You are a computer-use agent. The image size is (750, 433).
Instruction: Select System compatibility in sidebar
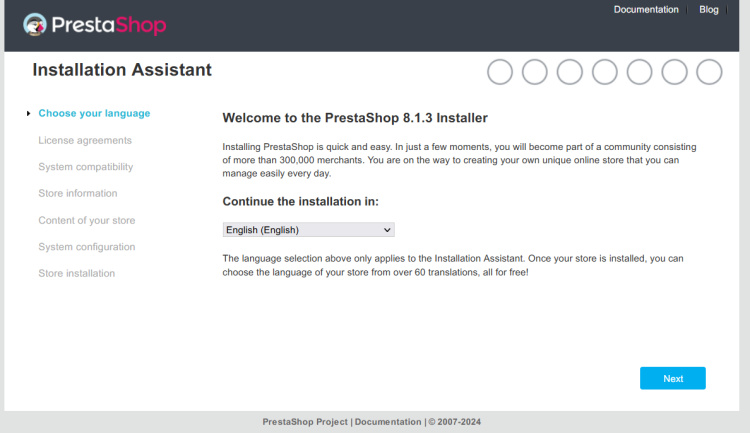86,167
